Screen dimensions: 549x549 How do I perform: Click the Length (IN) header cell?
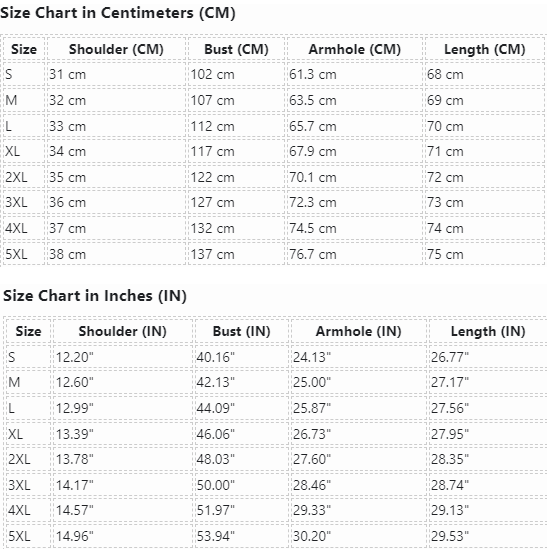[x=488, y=331]
